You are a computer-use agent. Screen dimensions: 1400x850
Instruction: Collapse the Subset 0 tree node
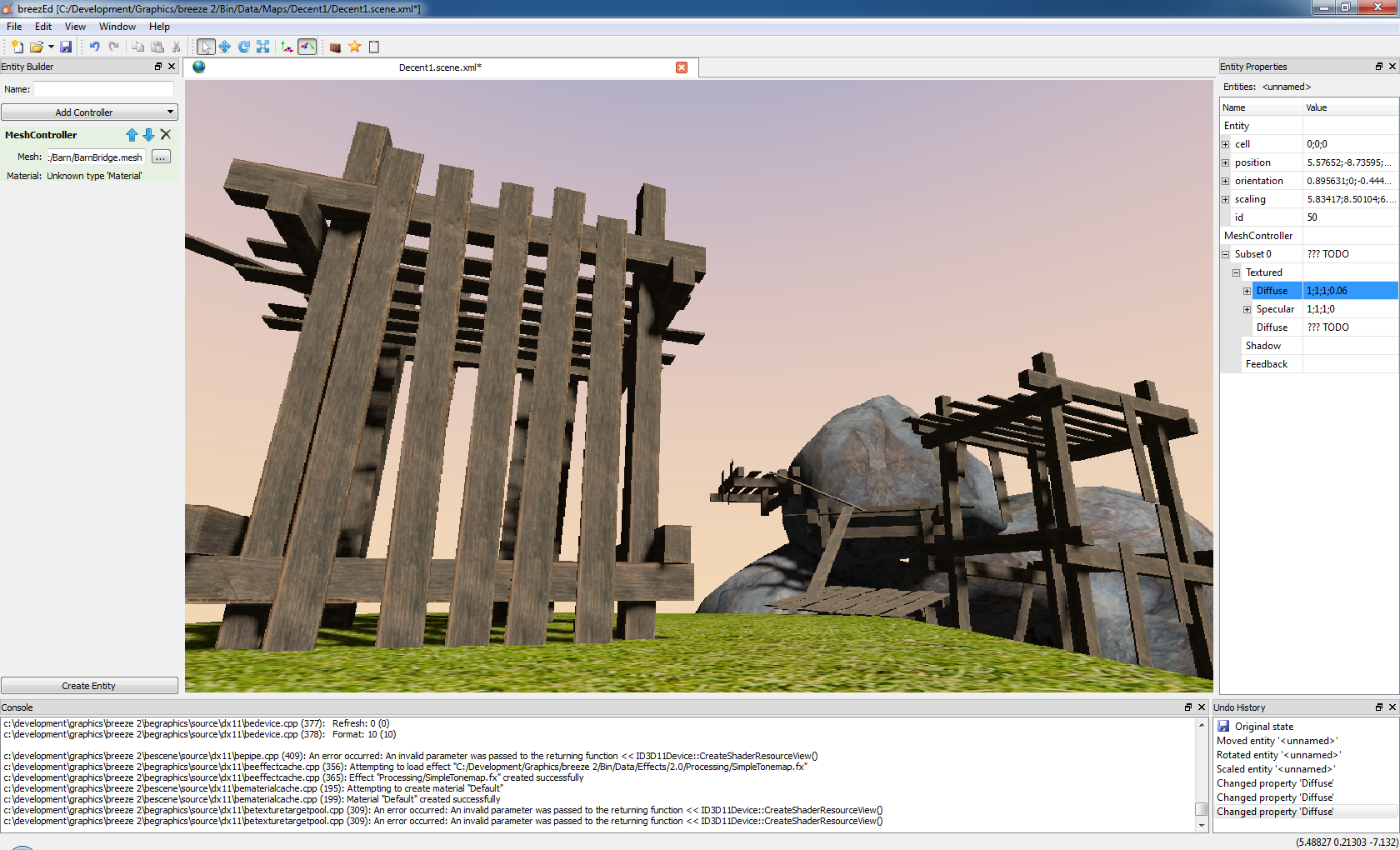pos(1226,254)
